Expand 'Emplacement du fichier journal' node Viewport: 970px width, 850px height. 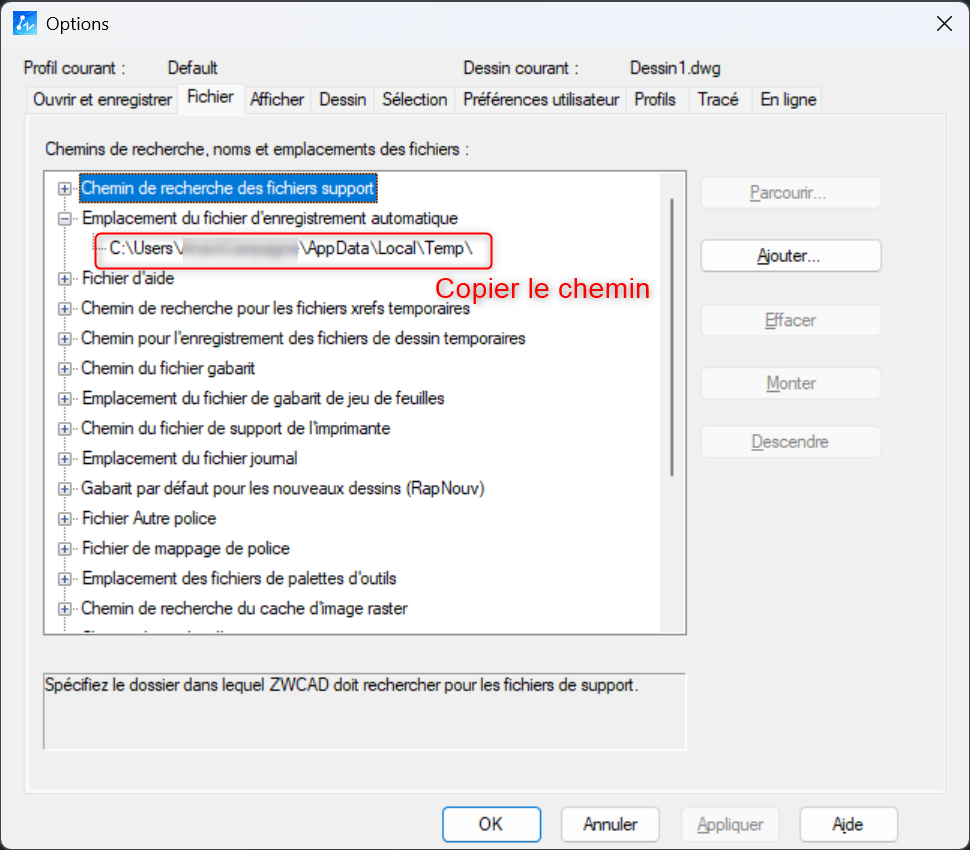(65, 458)
